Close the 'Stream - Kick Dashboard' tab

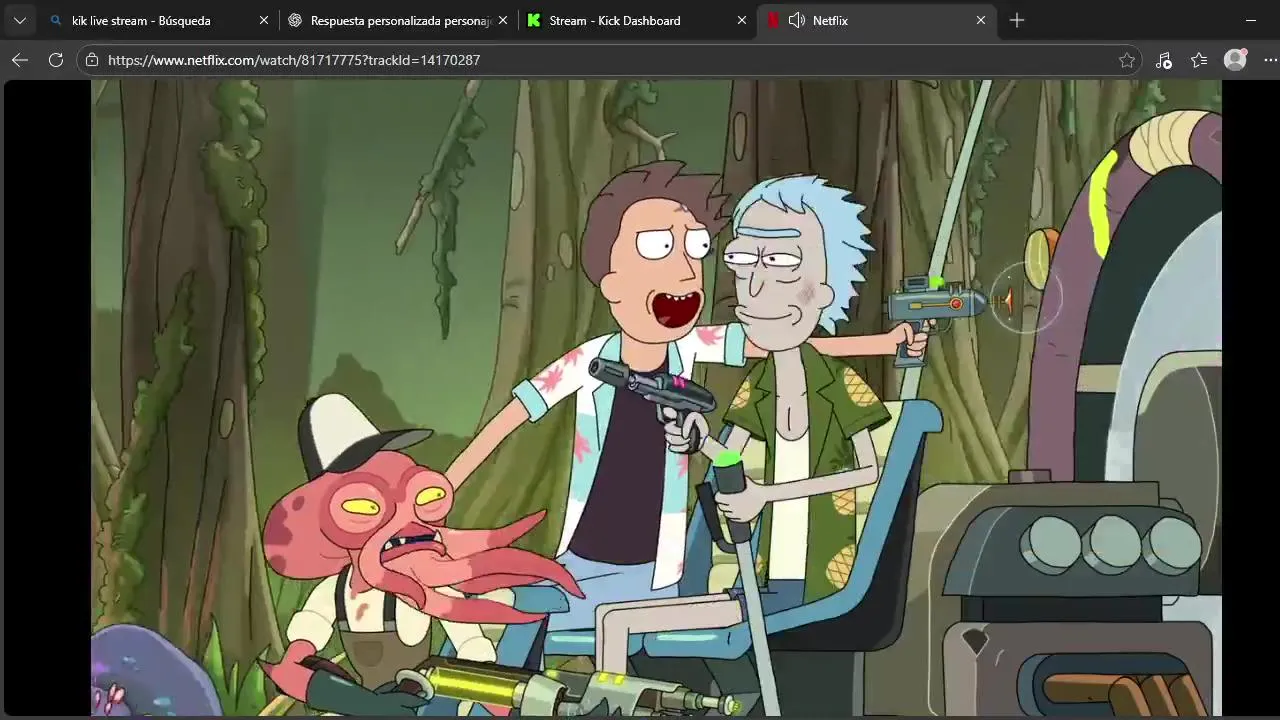point(741,20)
